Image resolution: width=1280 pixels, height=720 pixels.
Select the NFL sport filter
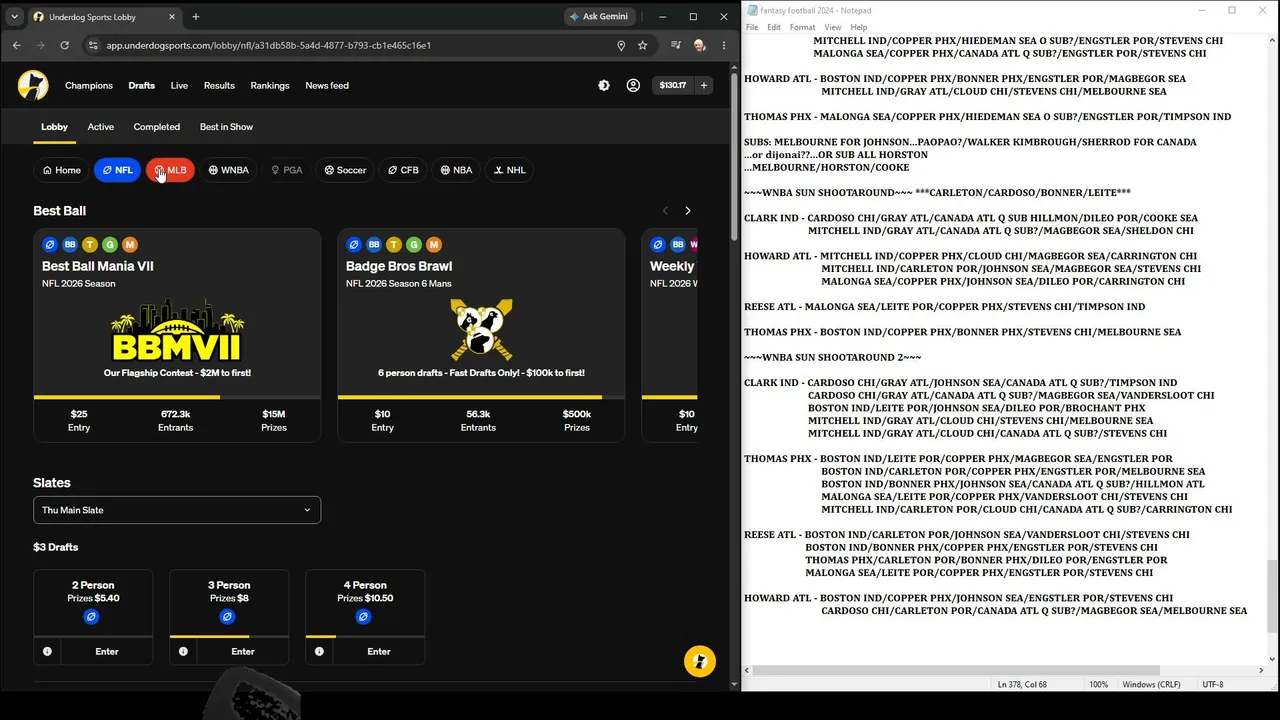tap(116, 170)
